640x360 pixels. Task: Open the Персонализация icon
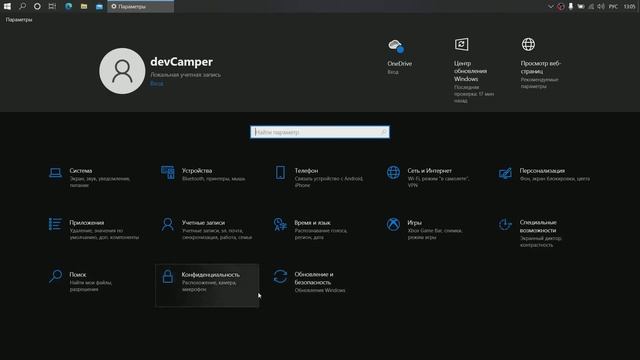505,173
